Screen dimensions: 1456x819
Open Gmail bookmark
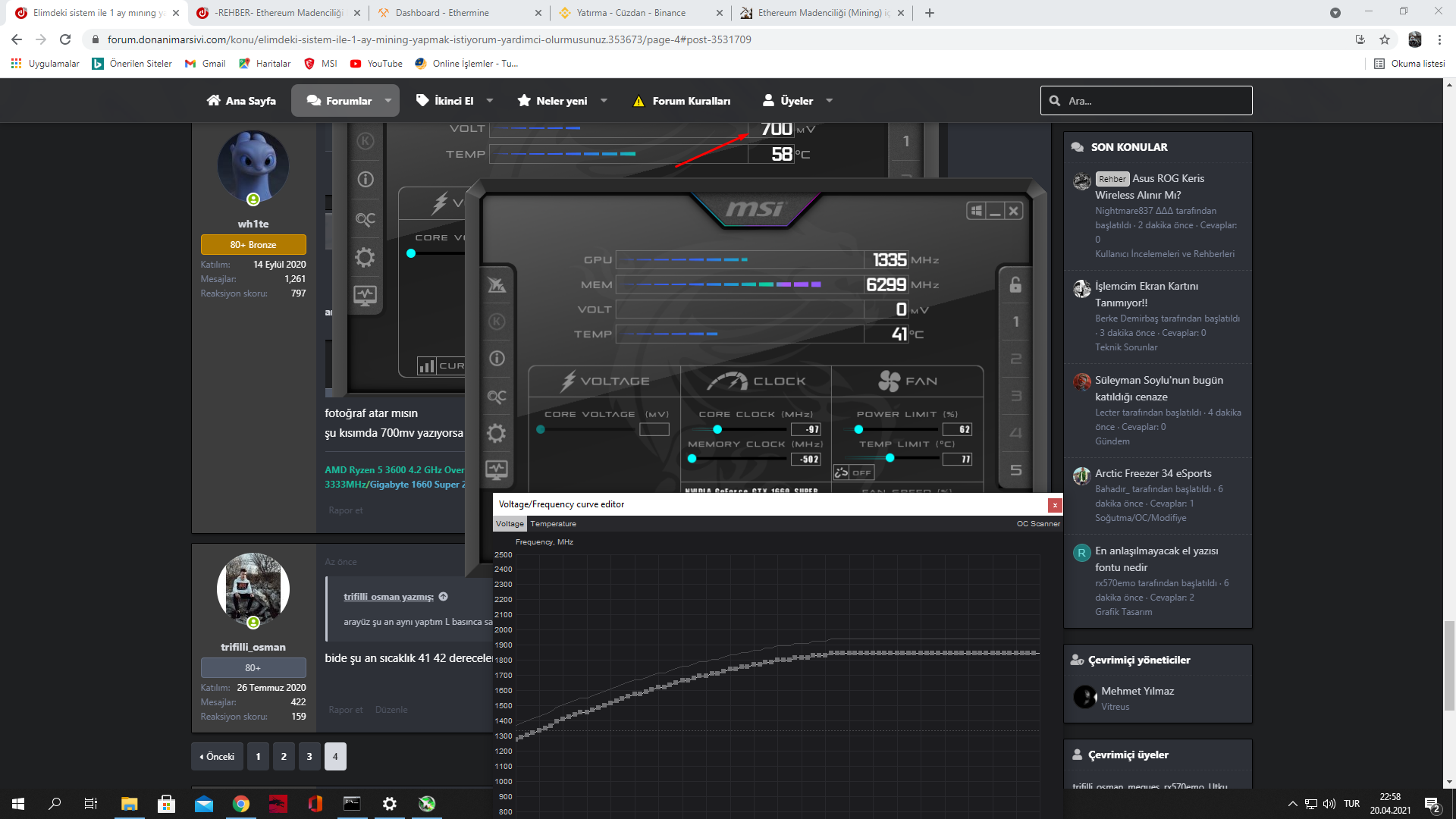point(205,64)
